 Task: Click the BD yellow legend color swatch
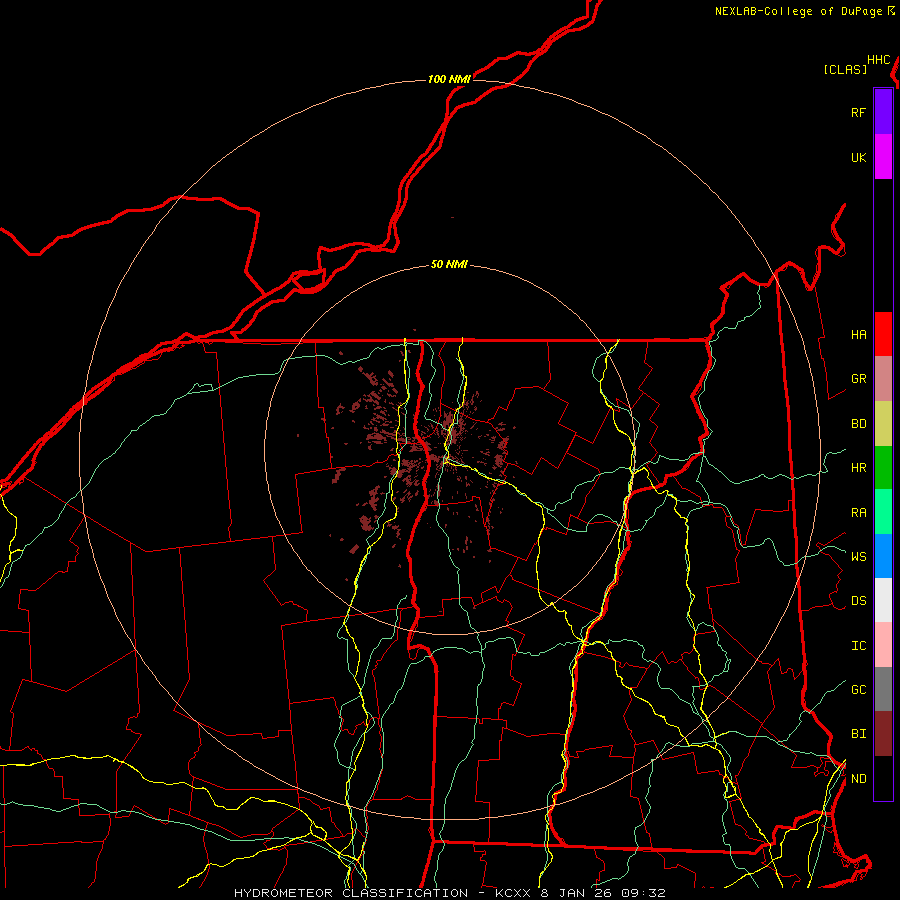point(883,424)
